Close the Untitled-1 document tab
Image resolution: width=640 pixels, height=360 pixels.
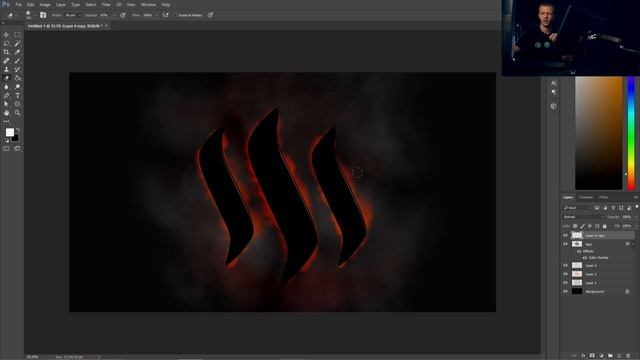(x=106, y=26)
